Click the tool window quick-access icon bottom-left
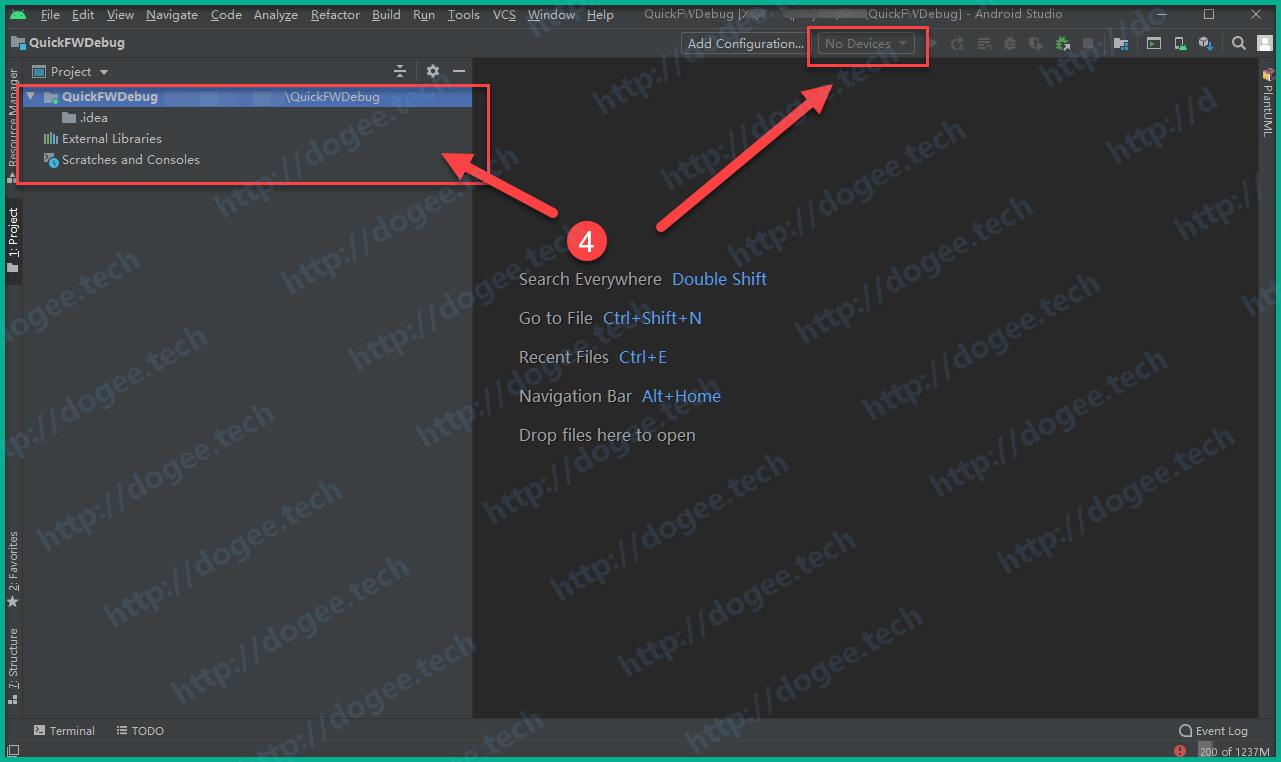Viewport: 1281px width, 762px height. click(13, 751)
